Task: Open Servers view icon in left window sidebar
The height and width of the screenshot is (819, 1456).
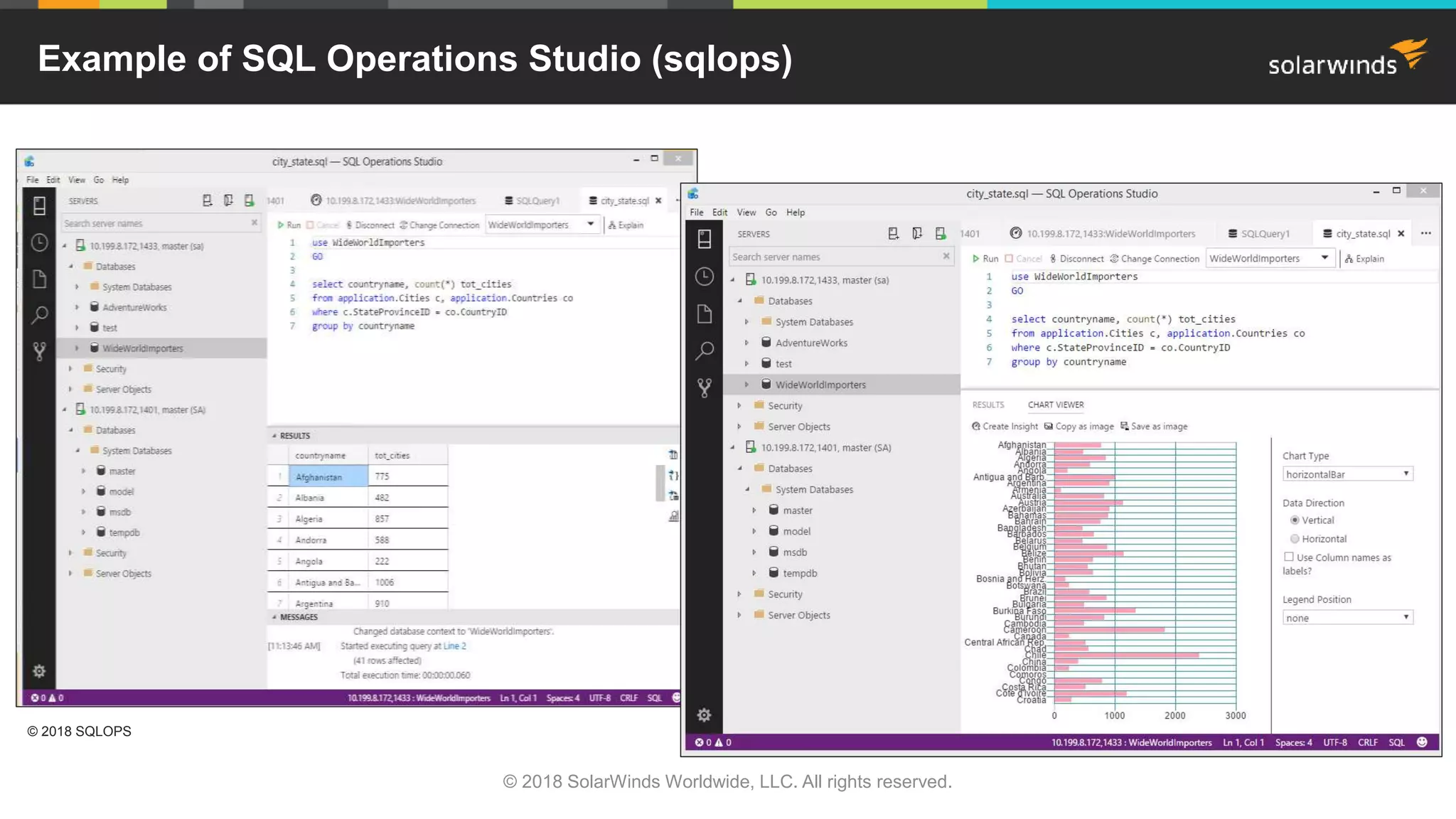Action: point(39,206)
